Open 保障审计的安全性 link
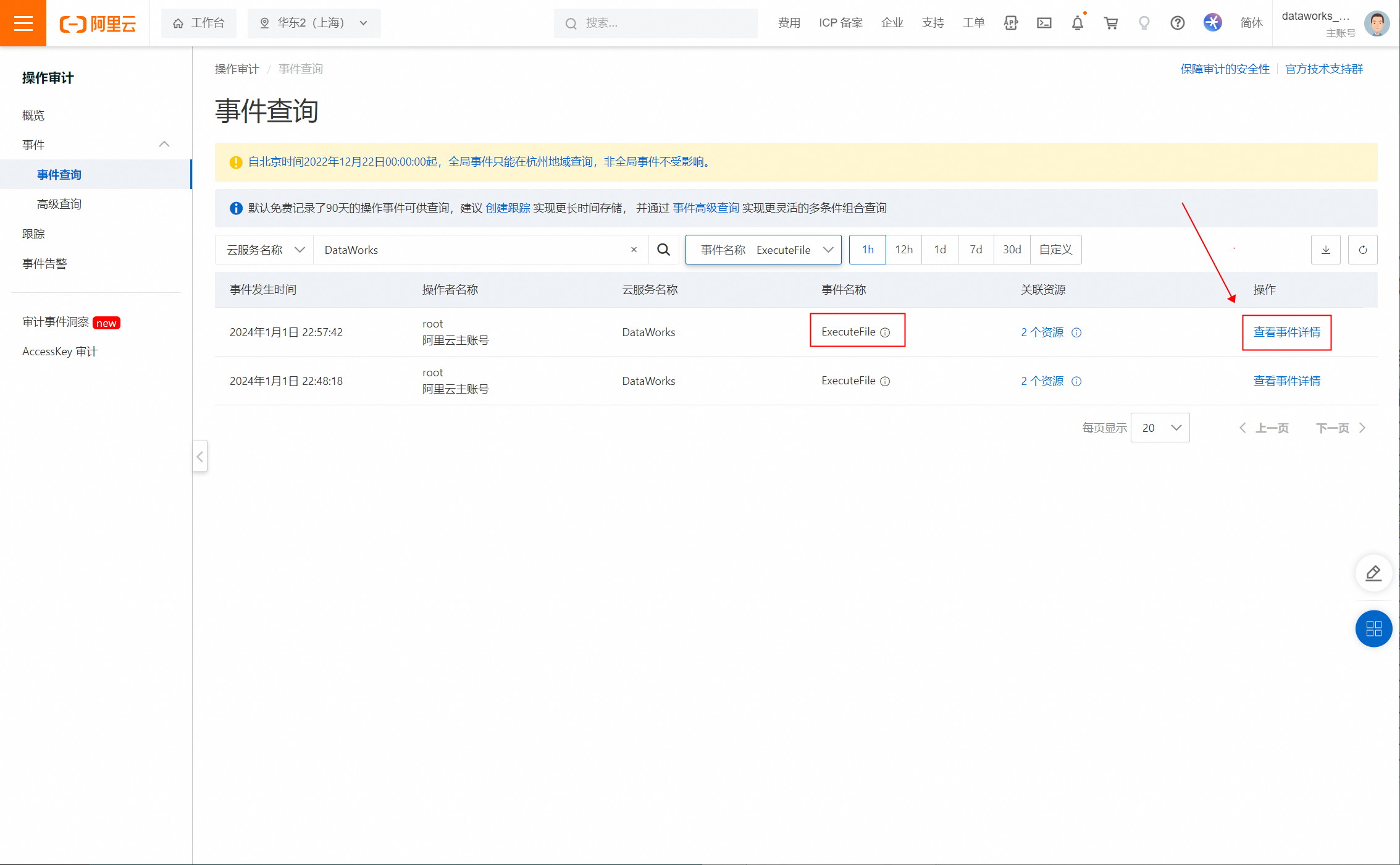The width and height of the screenshot is (1400, 865). tap(1225, 69)
